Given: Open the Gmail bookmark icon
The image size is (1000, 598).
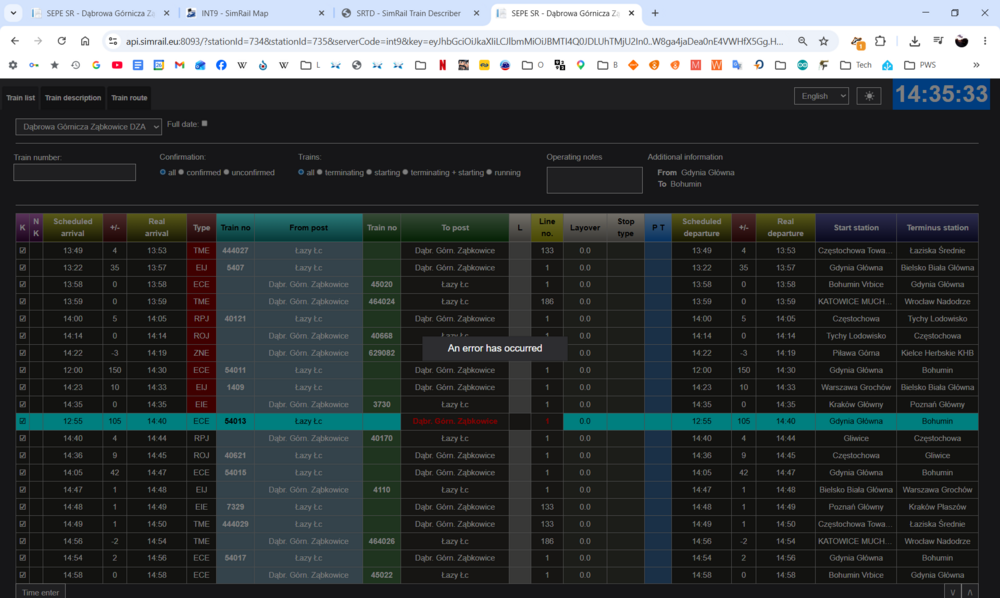Looking at the screenshot, I should 179,65.
